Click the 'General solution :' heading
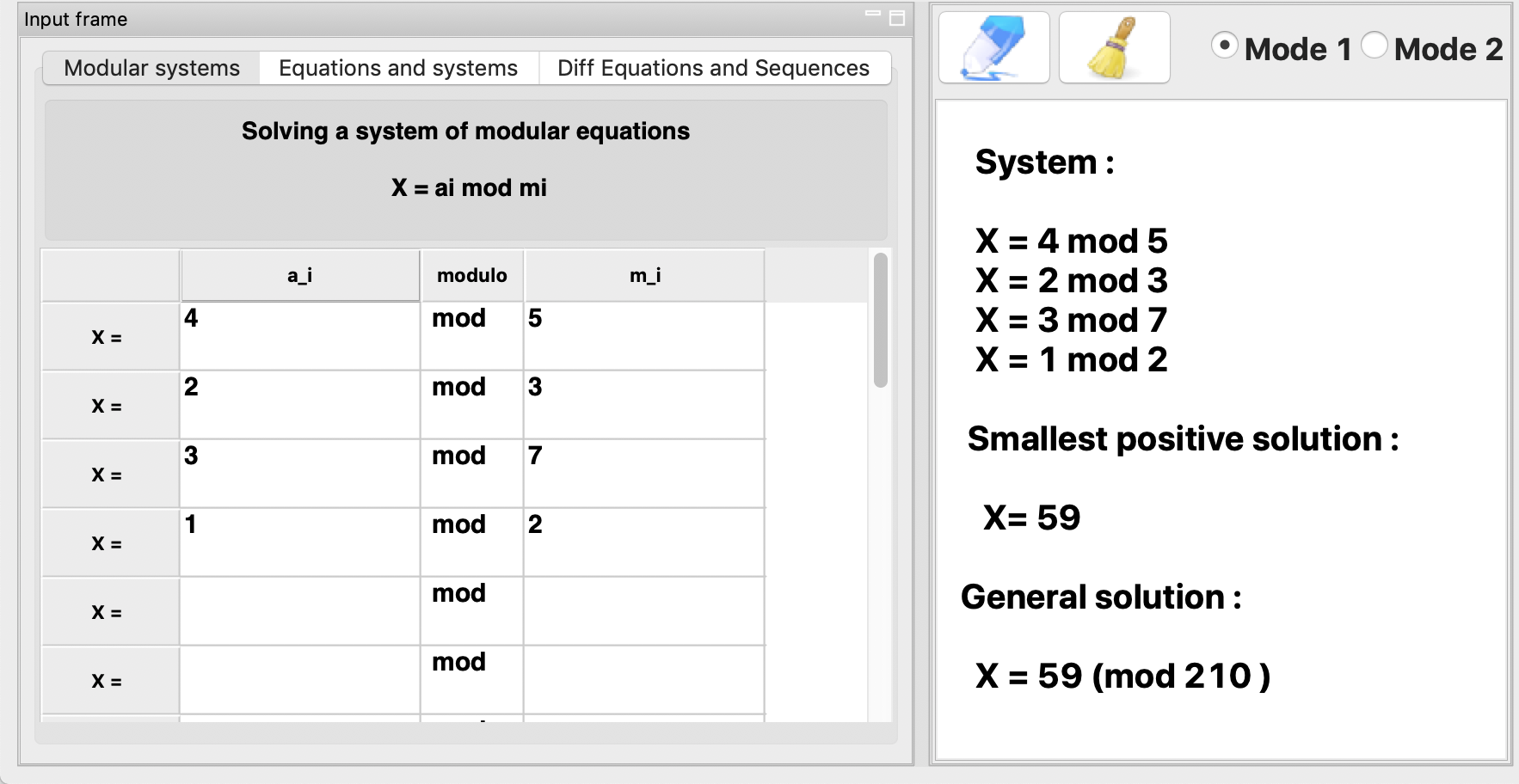Viewport: 1519px width, 784px height. pyautogui.click(x=1101, y=597)
